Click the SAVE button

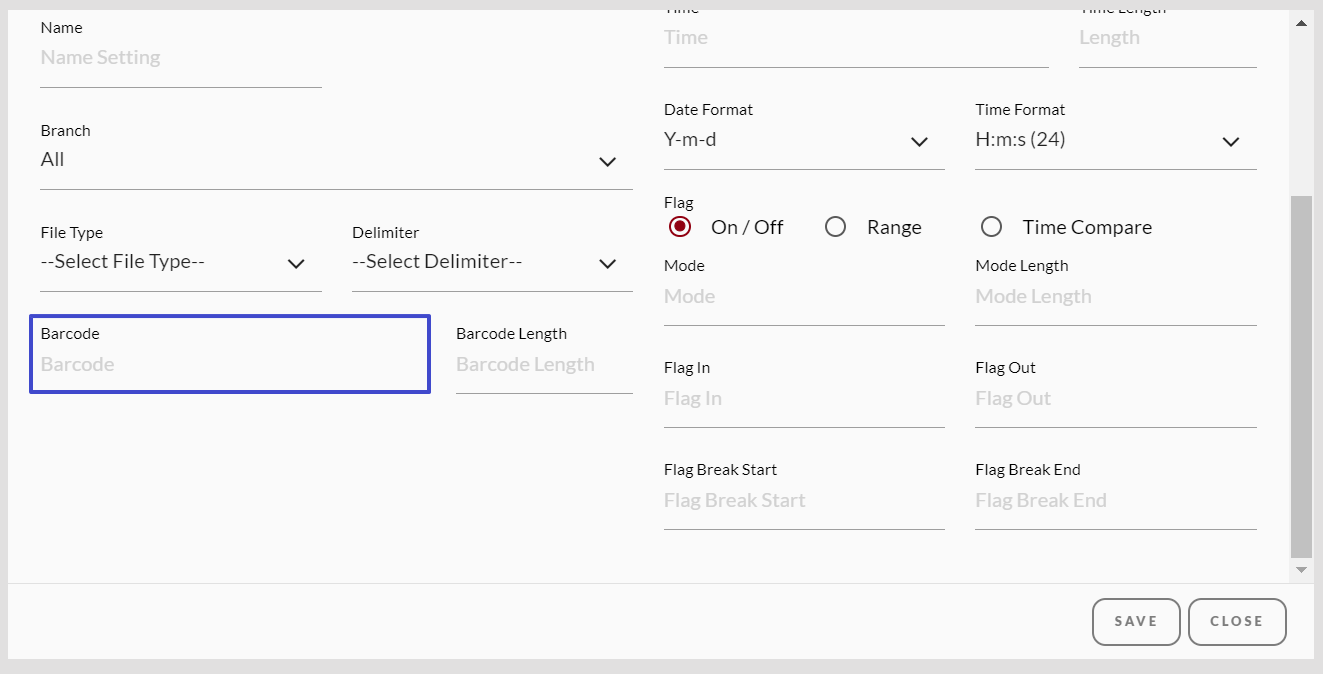[x=1136, y=621]
